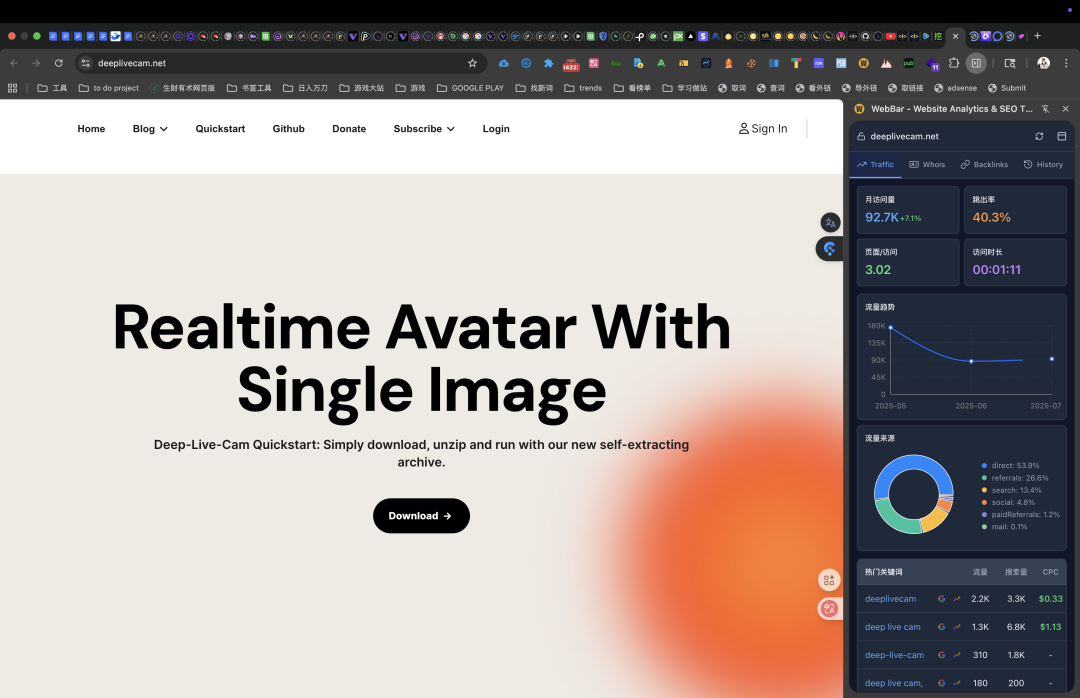Screen dimensions: 1080x698
Task: Click the social 4.8% legend entry
Action: [1008, 502]
